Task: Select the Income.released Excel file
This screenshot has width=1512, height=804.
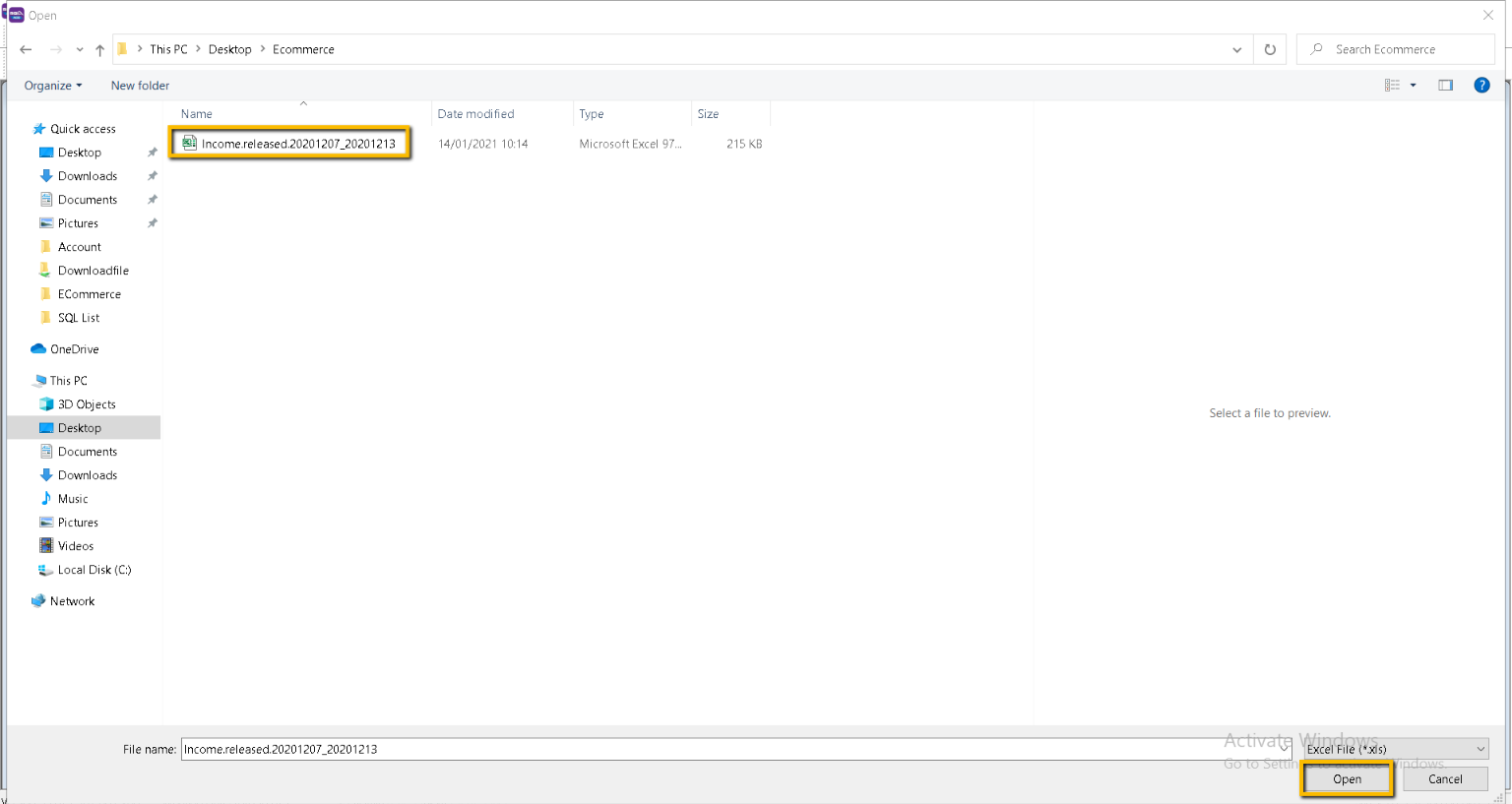Action: click(297, 144)
